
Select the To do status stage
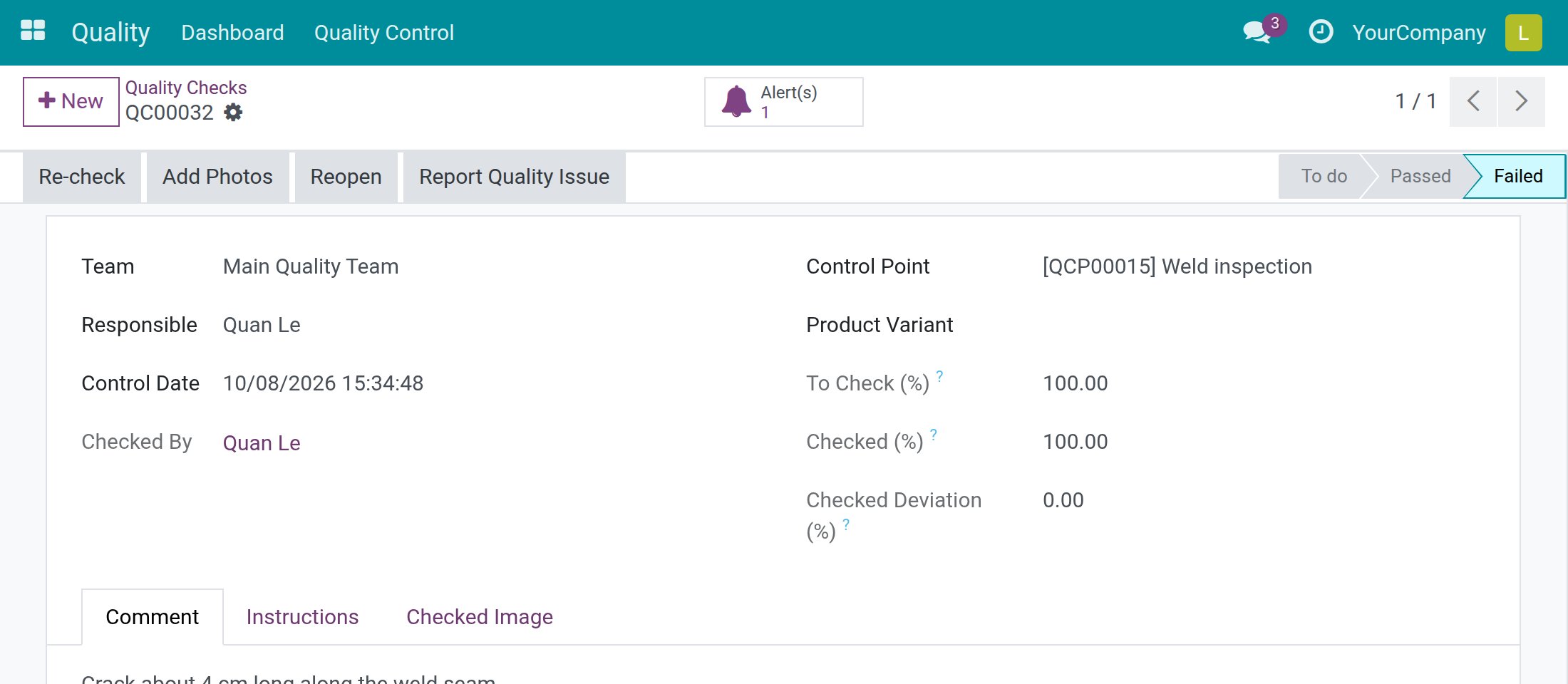[x=1324, y=176]
